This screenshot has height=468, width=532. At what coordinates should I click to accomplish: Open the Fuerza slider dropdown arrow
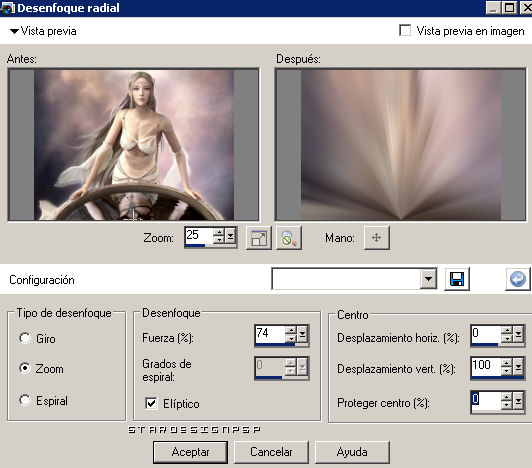(302, 334)
